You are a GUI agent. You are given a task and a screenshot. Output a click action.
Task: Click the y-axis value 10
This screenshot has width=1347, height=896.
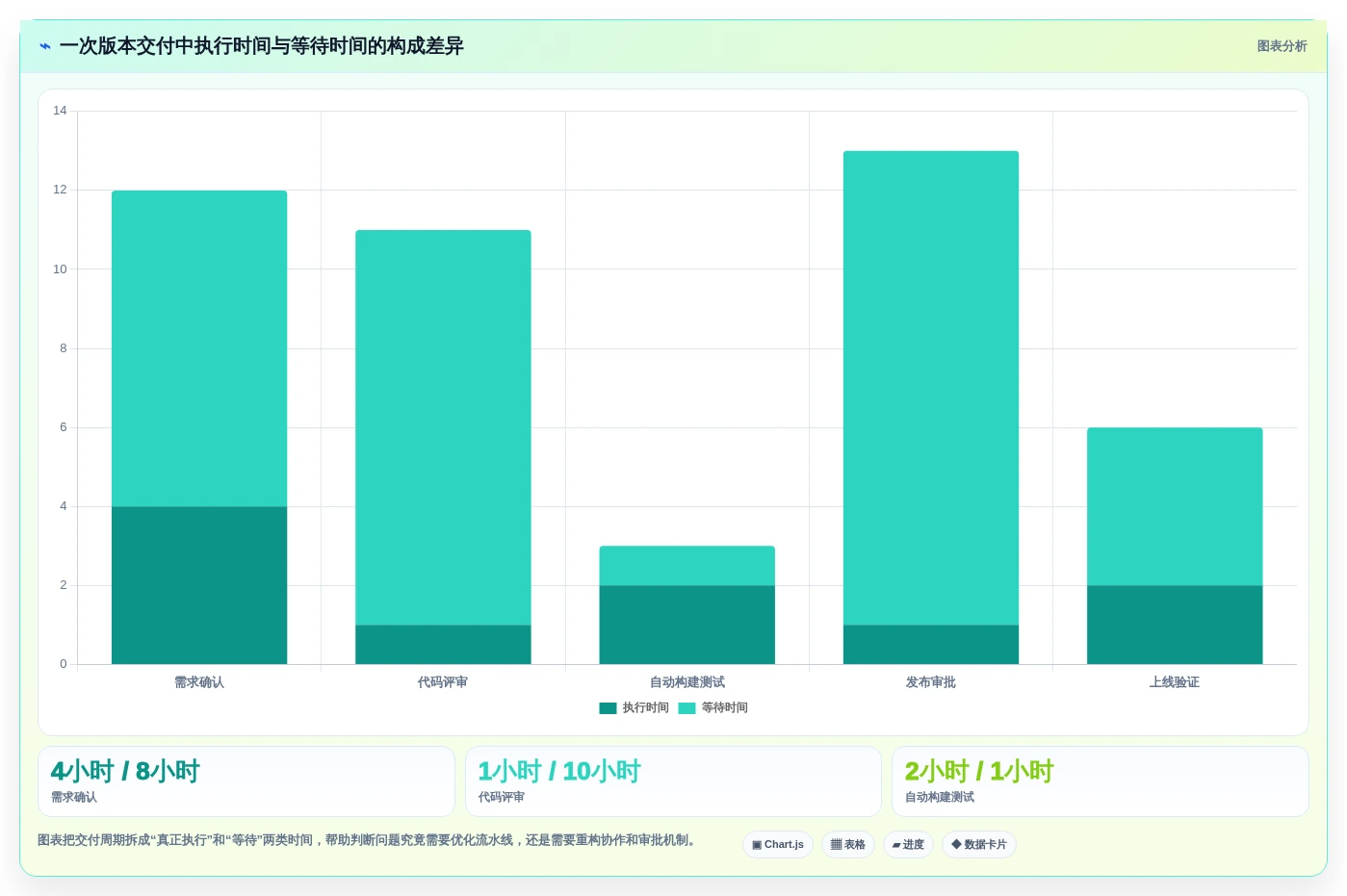click(x=60, y=269)
